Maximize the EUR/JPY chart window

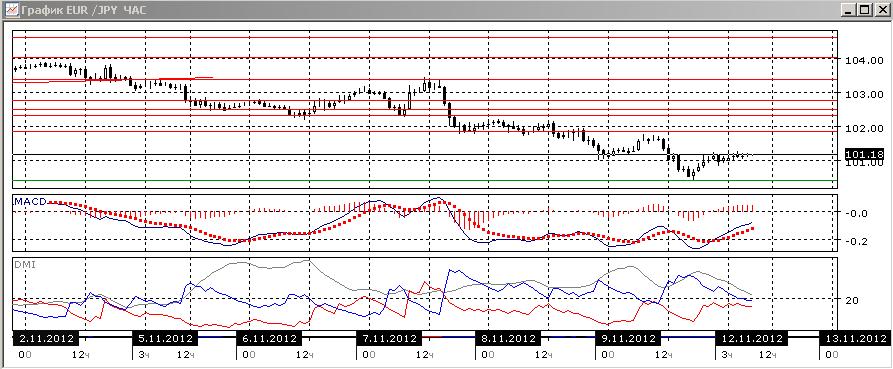click(865, 10)
